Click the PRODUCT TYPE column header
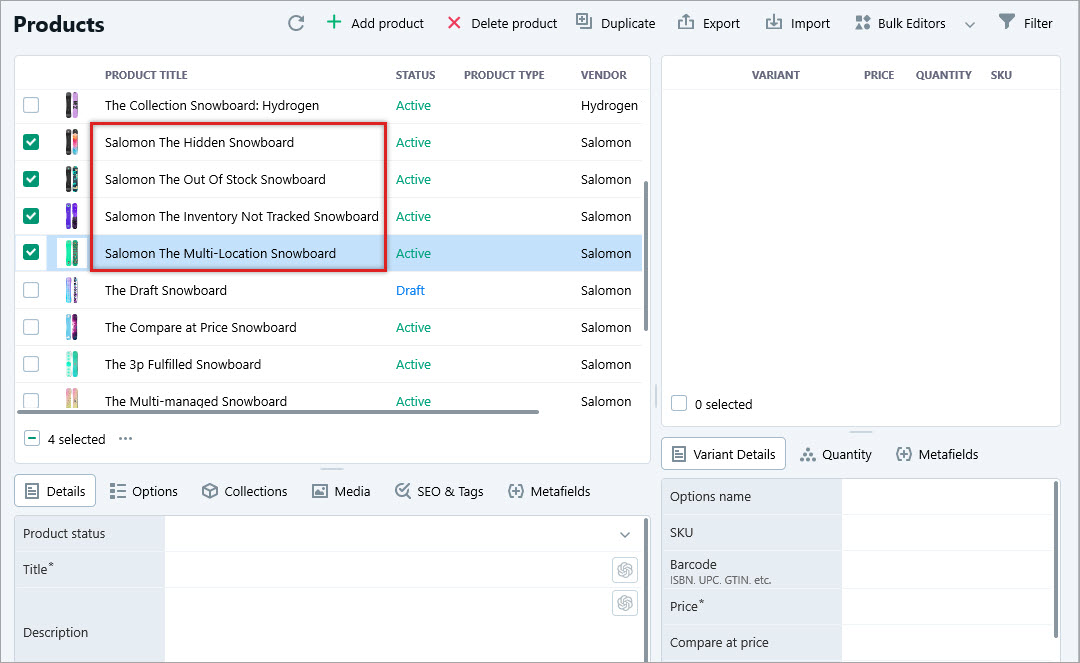Screen dimensions: 1080x663 pyautogui.click(x=504, y=75)
